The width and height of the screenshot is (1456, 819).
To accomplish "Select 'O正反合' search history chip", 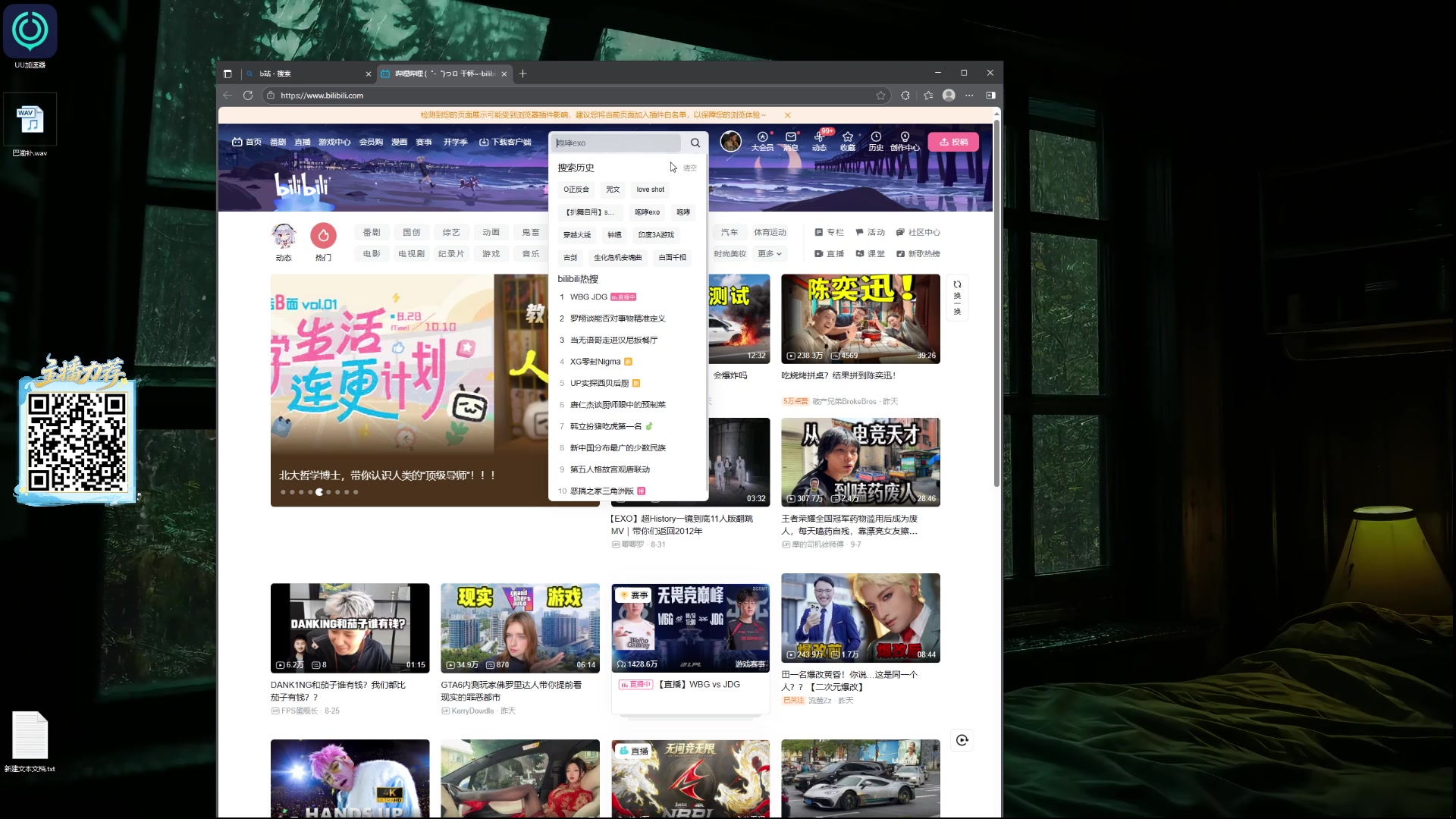I will (x=576, y=190).
